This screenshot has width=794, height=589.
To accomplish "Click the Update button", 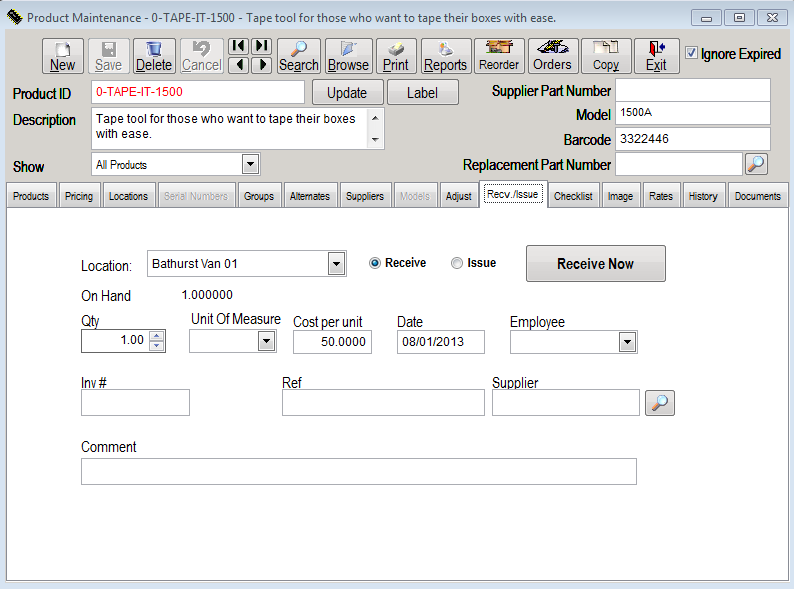I will point(347,93).
